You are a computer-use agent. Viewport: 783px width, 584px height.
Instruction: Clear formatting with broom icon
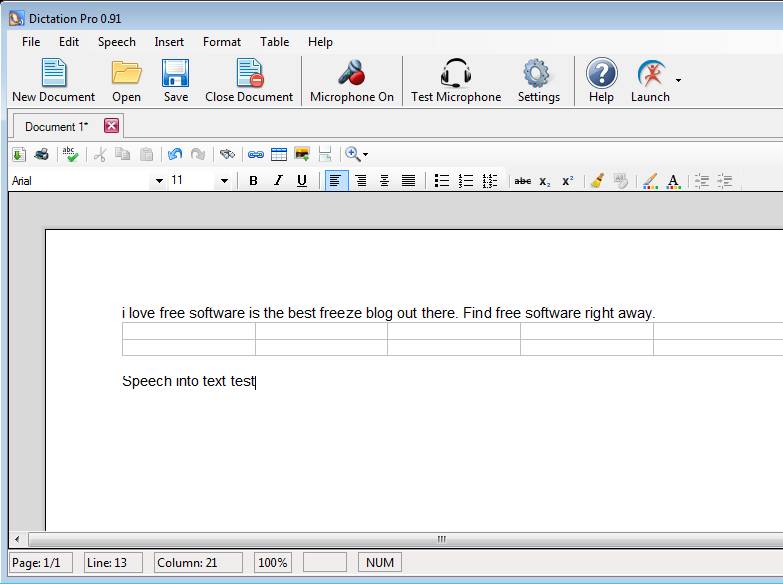[x=597, y=180]
